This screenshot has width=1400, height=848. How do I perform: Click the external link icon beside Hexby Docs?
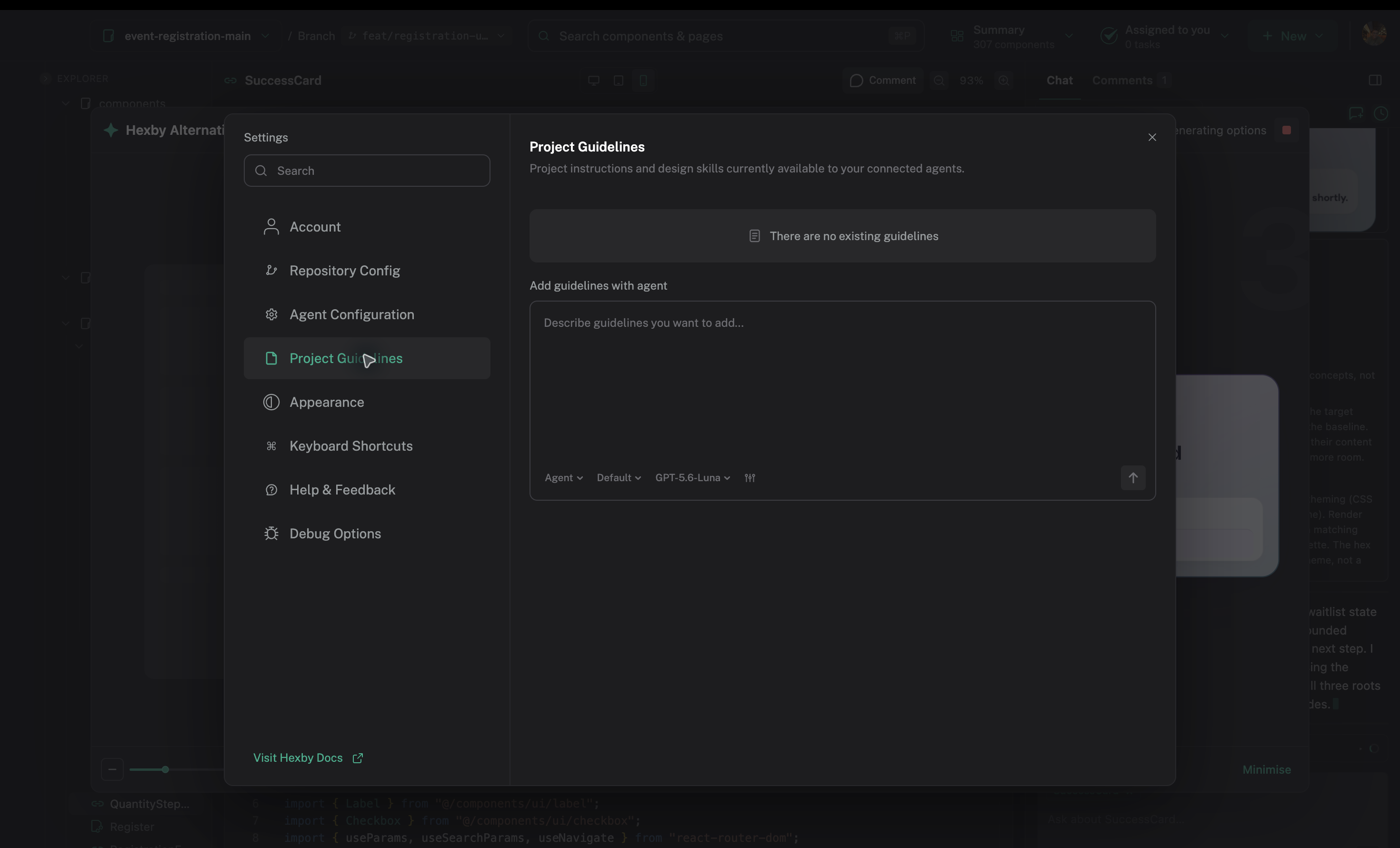click(358, 757)
